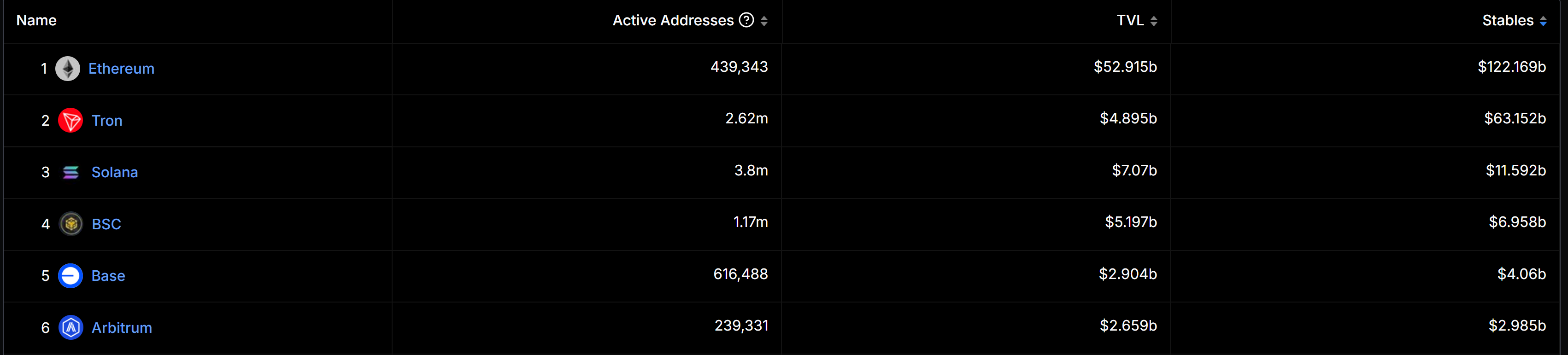Go to the BSC chain page
Viewport: 1568px width, 355px height.
106,224
